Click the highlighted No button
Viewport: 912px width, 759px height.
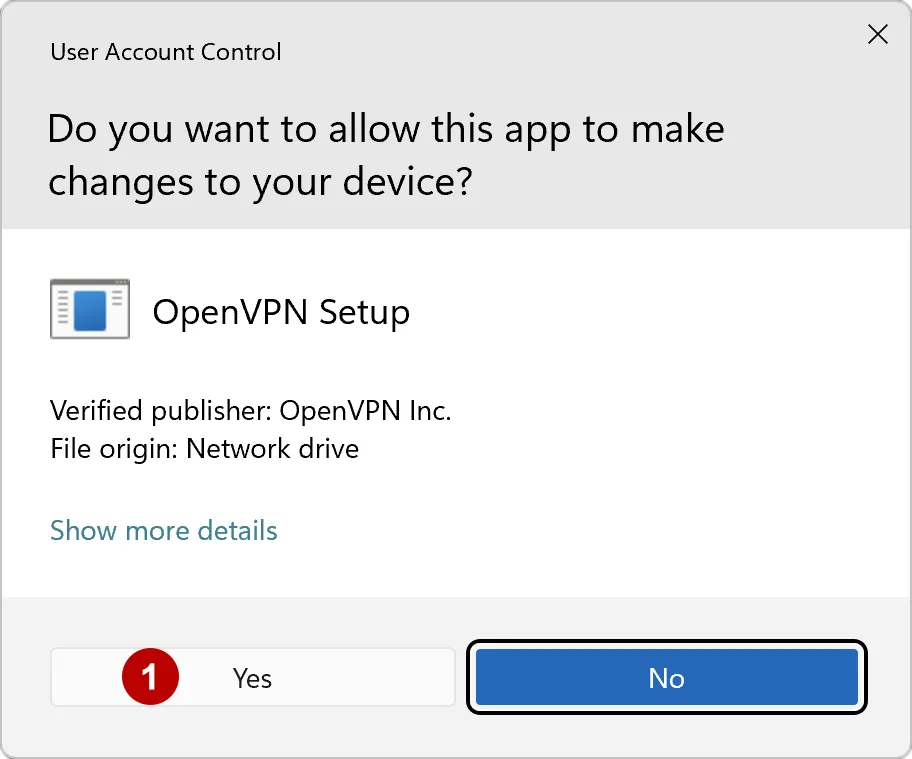[666, 677]
